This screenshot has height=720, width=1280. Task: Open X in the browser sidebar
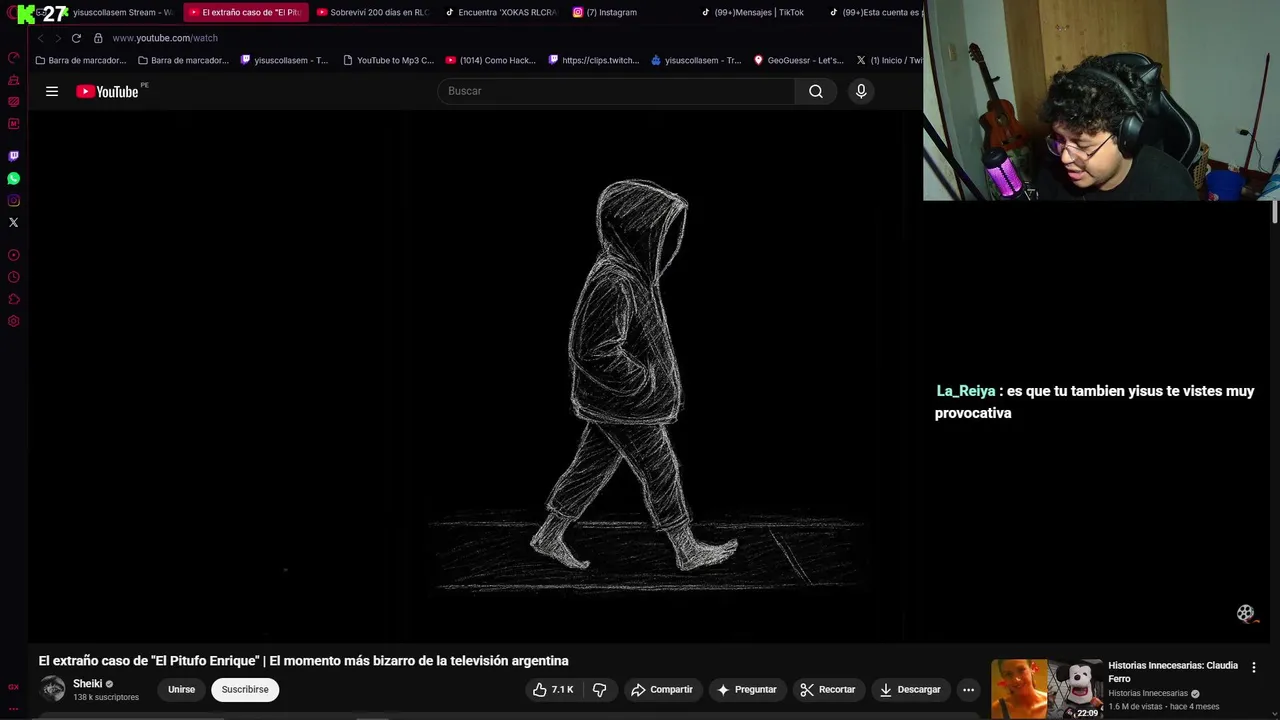tap(14, 222)
